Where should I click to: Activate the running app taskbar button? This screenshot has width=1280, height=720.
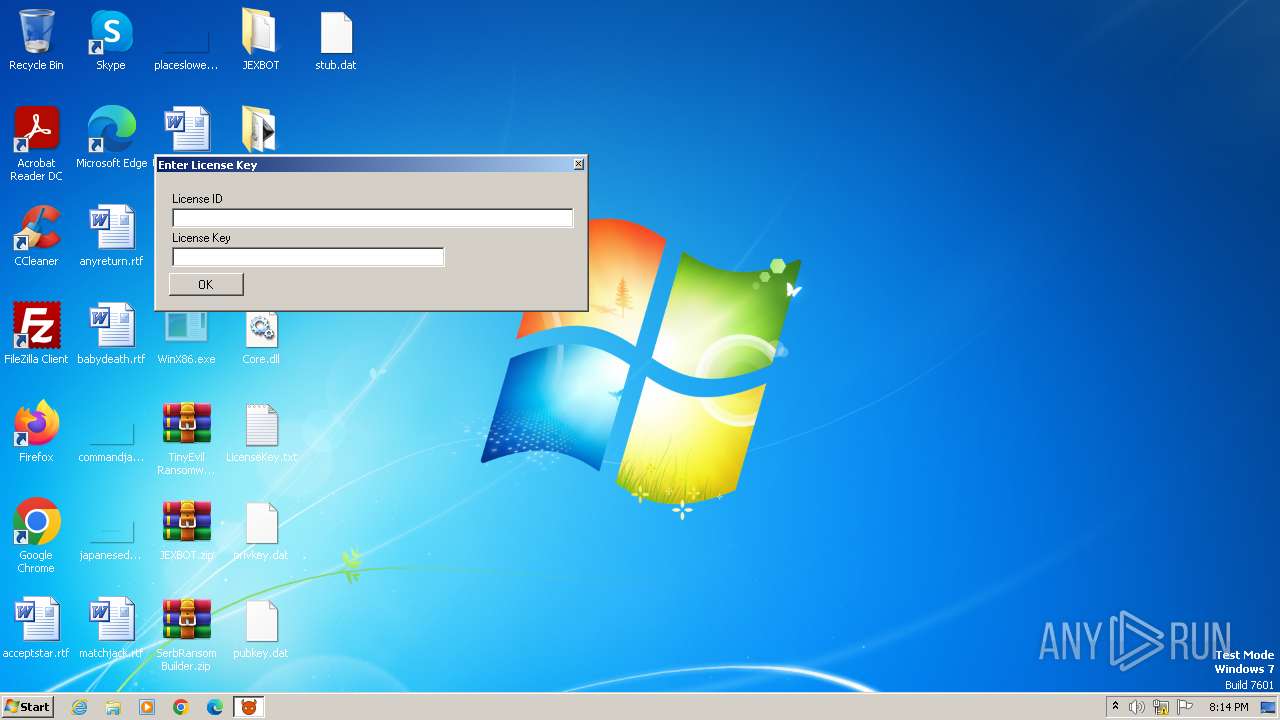[249, 707]
